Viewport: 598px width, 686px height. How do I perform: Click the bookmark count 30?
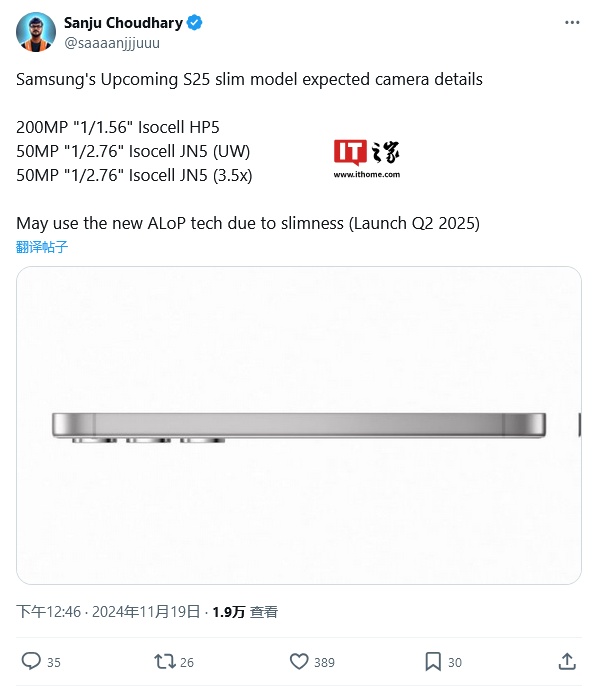click(x=455, y=662)
